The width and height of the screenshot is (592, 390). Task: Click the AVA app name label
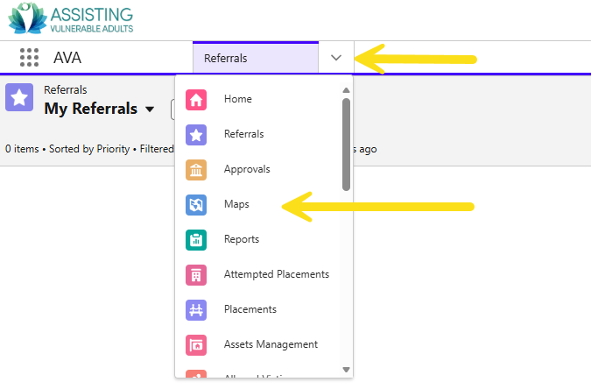(x=67, y=58)
